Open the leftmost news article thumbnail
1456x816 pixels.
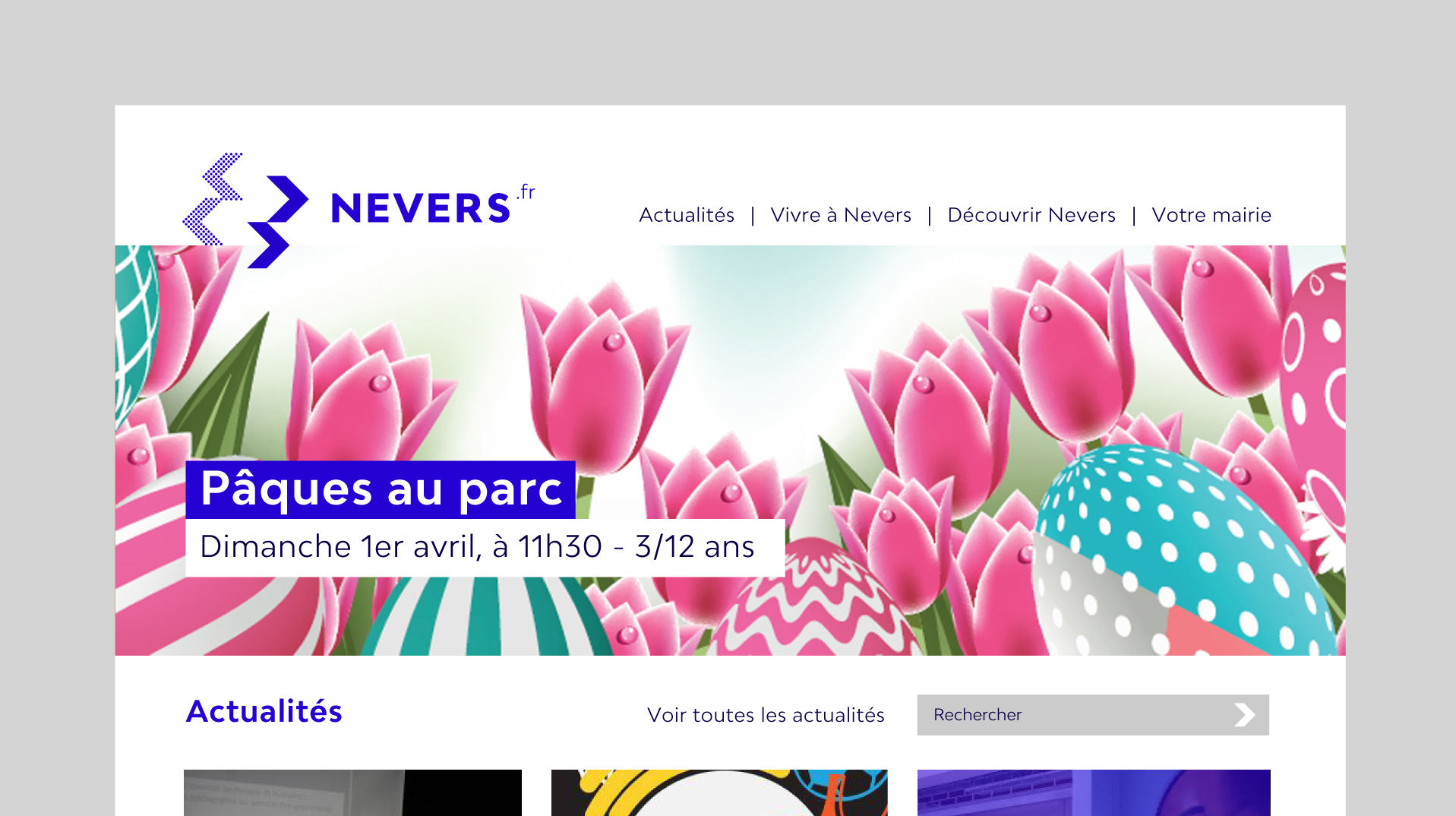coord(352,793)
